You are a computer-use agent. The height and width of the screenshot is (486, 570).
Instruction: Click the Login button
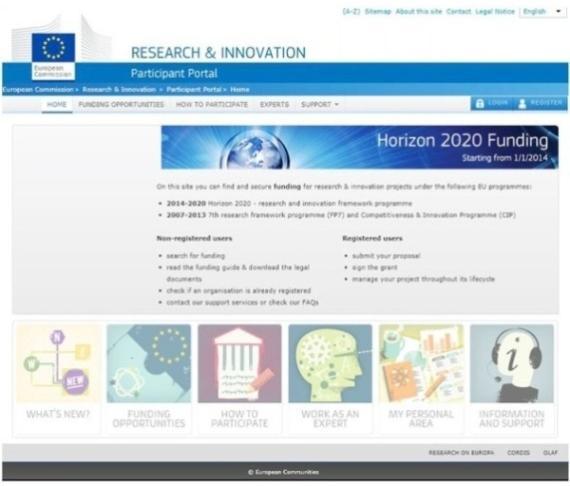click(x=492, y=104)
